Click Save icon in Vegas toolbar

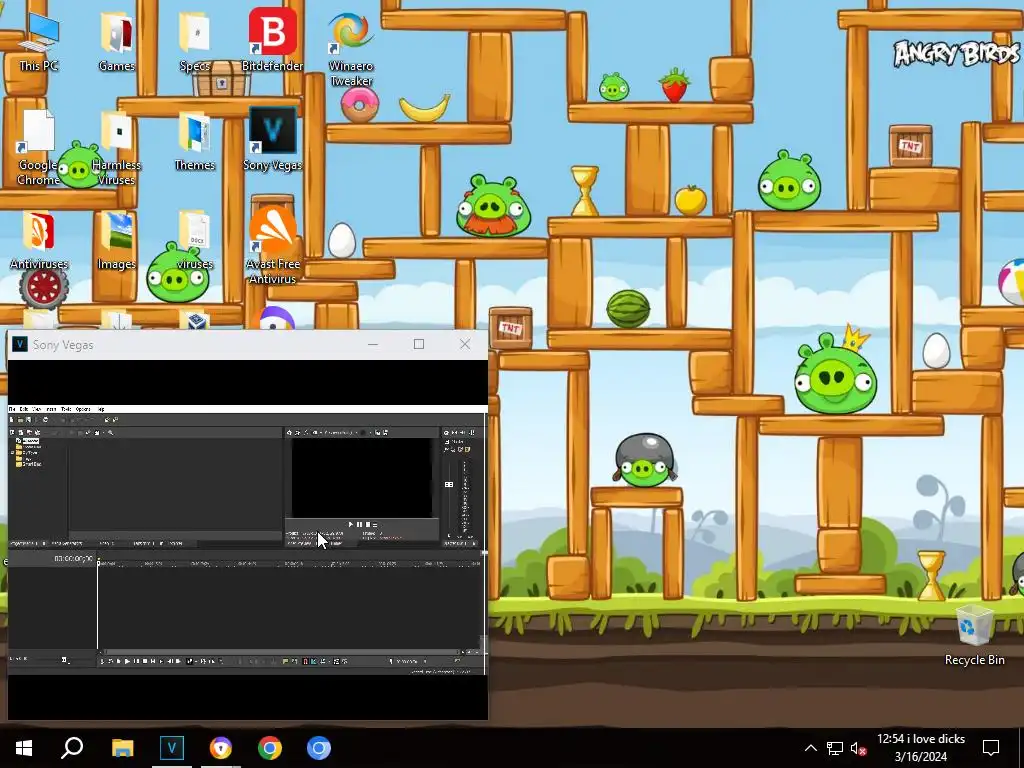28,420
